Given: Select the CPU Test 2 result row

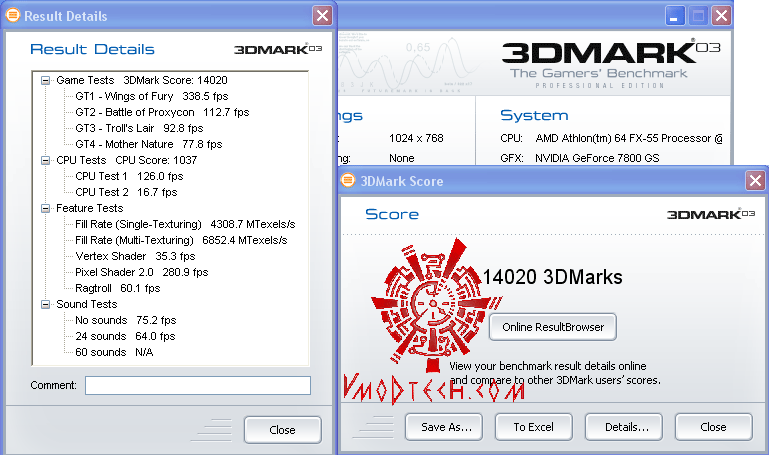Looking at the screenshot, I should pos(126,192).
